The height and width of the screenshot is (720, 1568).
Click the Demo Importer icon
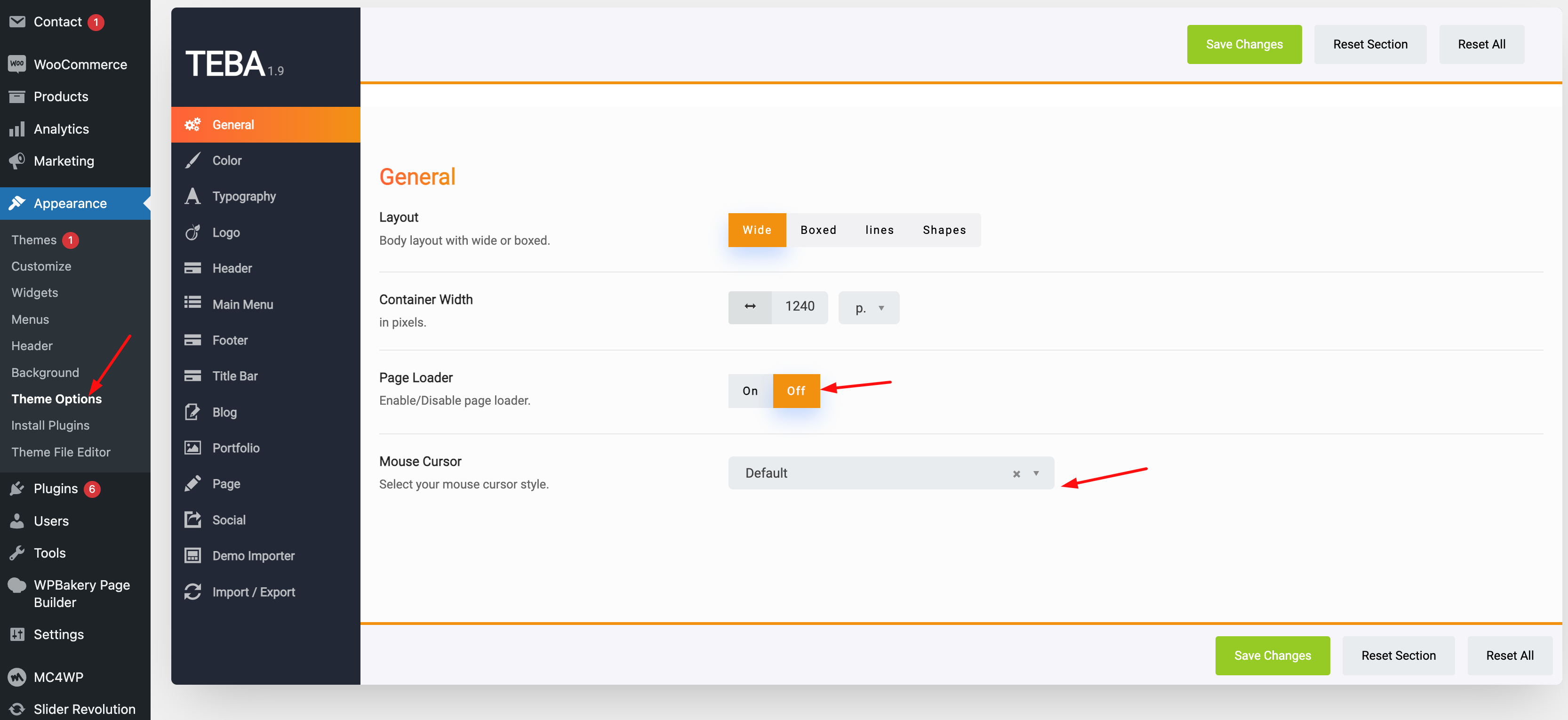tap(192, 555)
